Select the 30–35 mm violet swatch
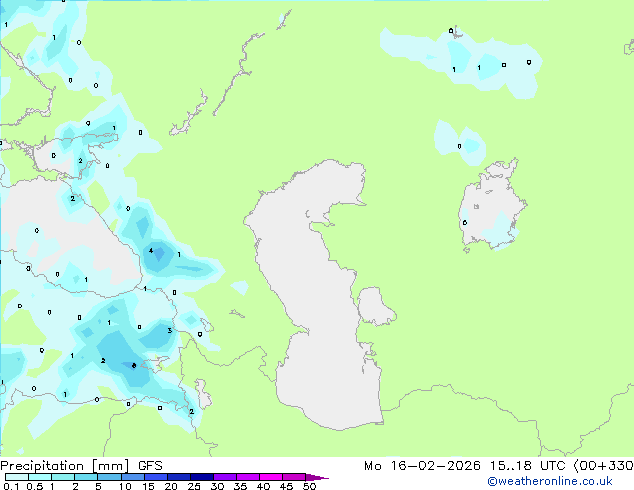 coord(224,477)
